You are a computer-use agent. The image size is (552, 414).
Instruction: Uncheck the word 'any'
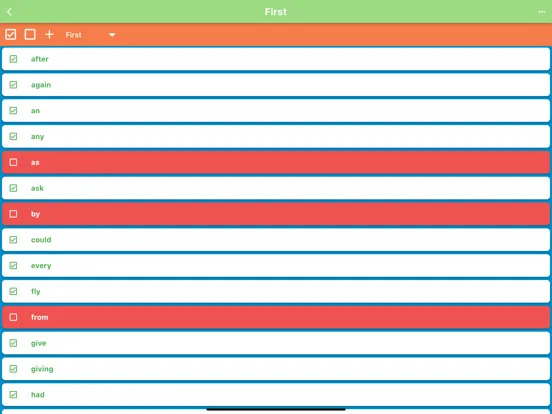tap(13, 136)
